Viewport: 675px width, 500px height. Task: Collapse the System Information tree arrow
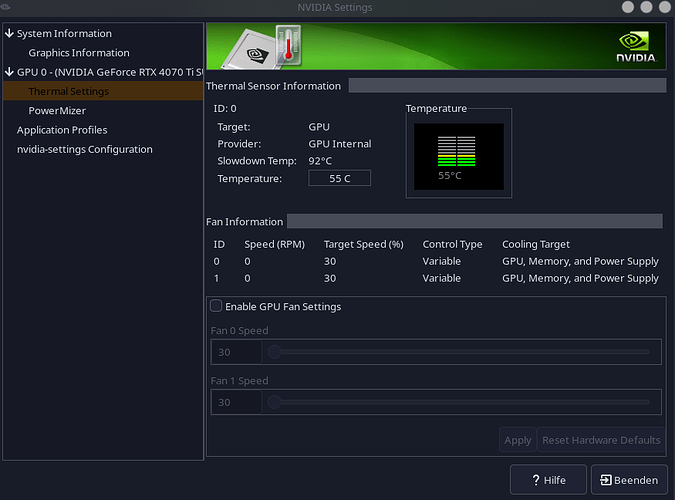(x=9, y=33)
